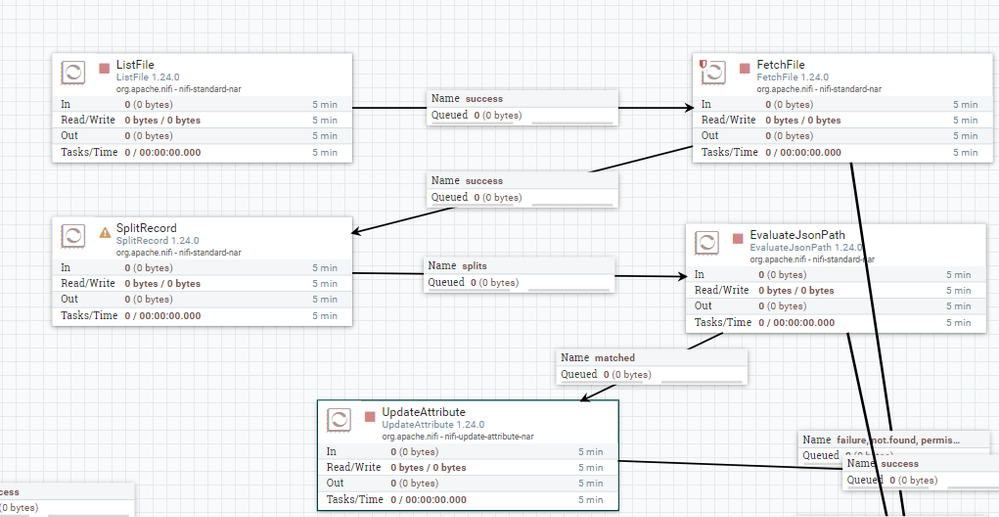Screen dimensions: 999x517
Task: Click the ListFile Read/Write row
Action: (202, 120)
